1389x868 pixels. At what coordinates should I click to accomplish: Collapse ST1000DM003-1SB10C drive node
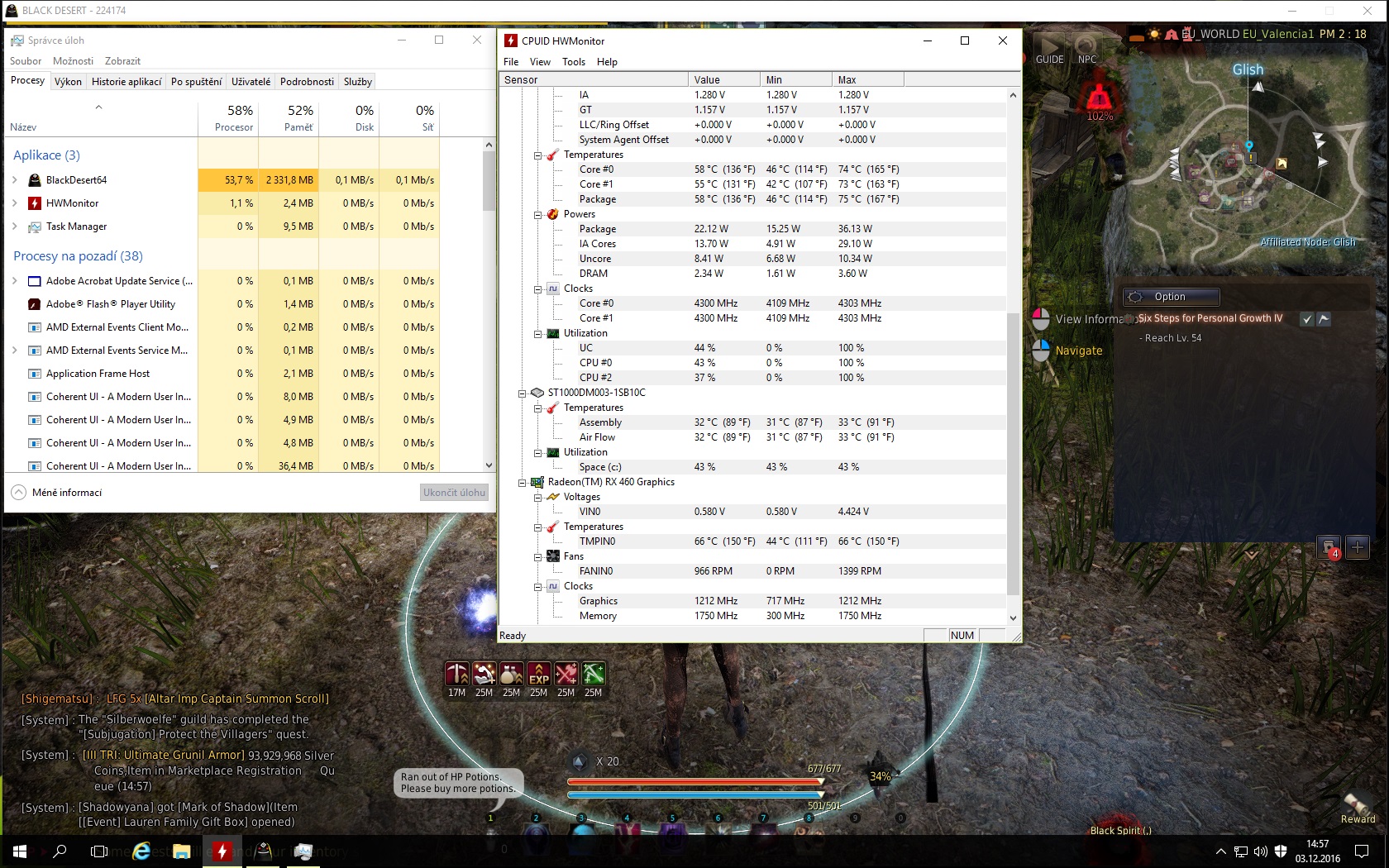pyautogui.click(x=522, y=393)
